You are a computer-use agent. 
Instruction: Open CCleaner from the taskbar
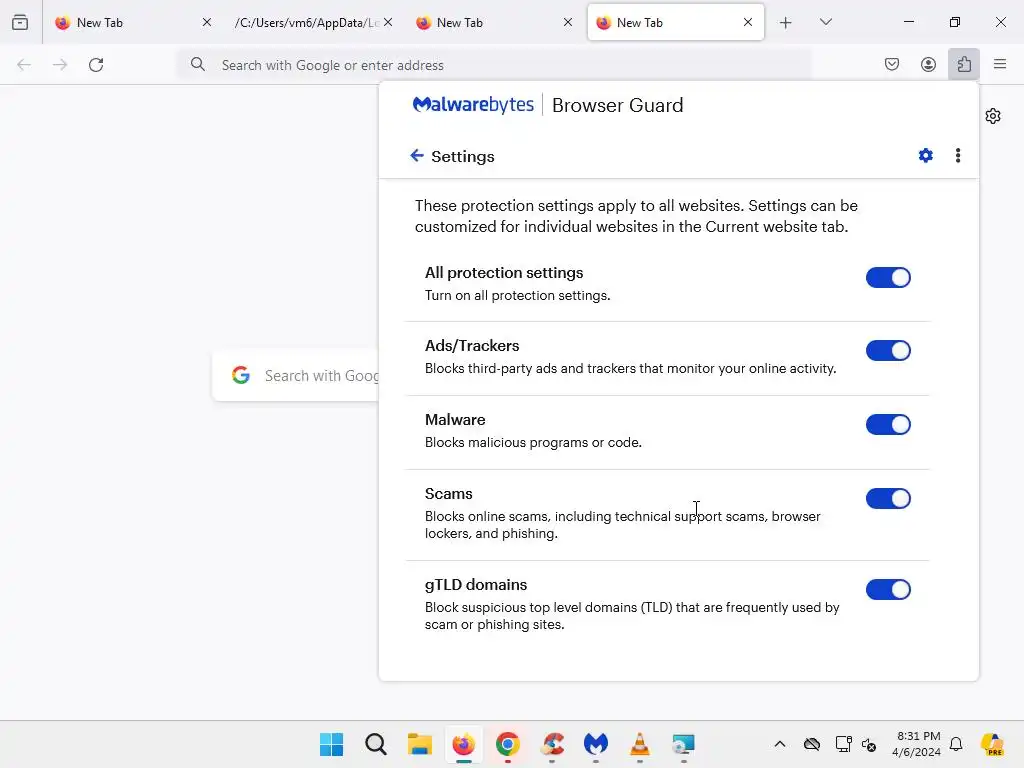point(552,744)
